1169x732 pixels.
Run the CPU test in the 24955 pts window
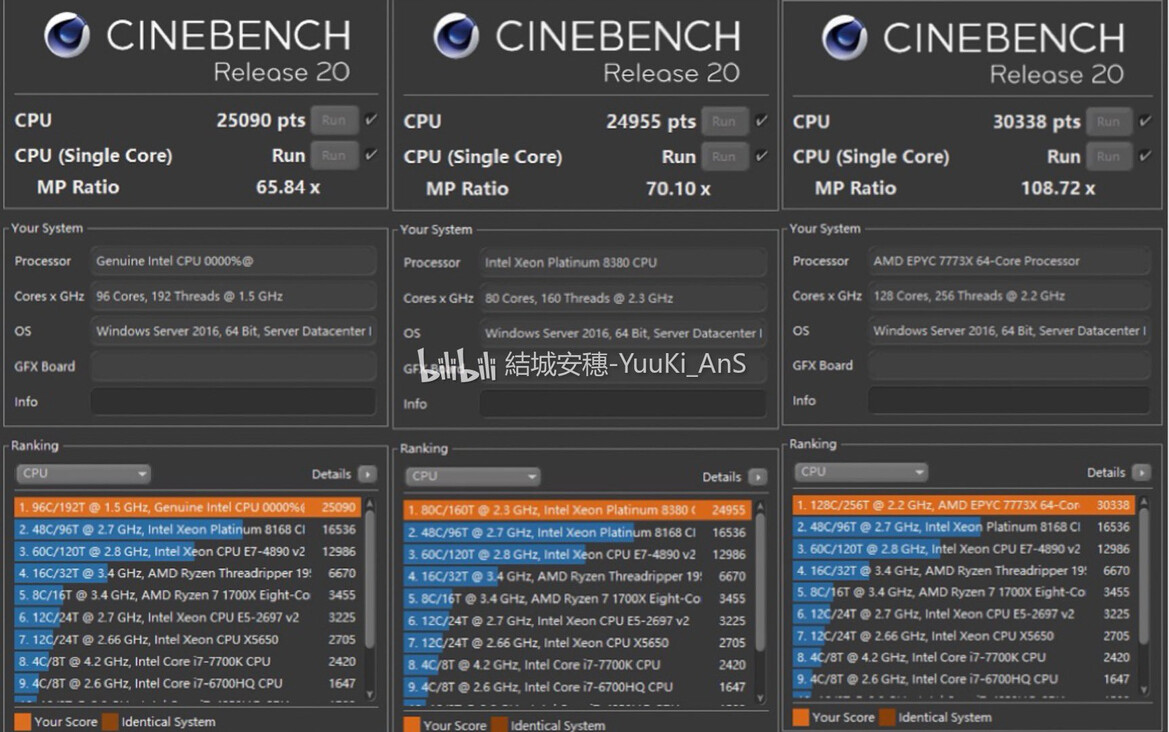[724, 122]
